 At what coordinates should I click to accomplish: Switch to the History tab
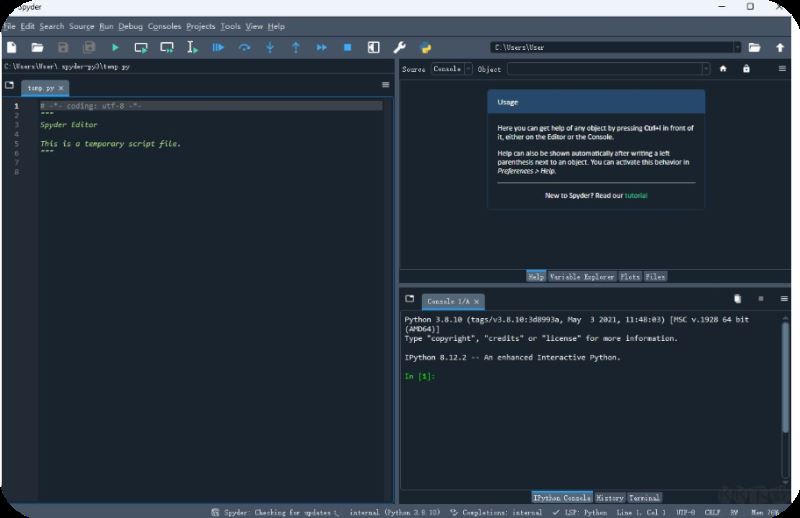610,497
